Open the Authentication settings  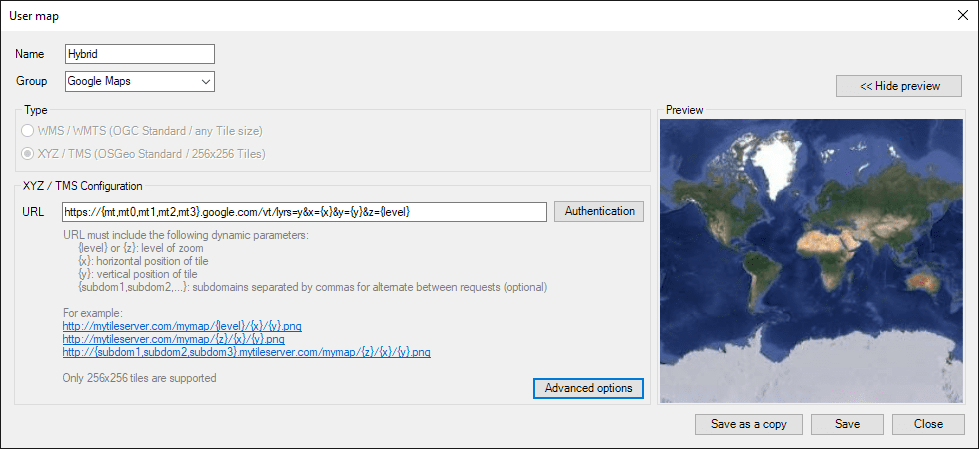pyautogui.click(x=599, y=211)
